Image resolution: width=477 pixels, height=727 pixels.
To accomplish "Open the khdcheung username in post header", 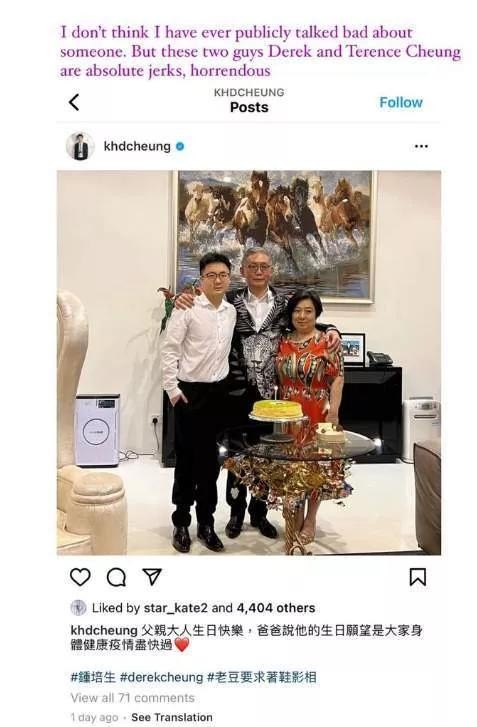I will tap(137, 147).
